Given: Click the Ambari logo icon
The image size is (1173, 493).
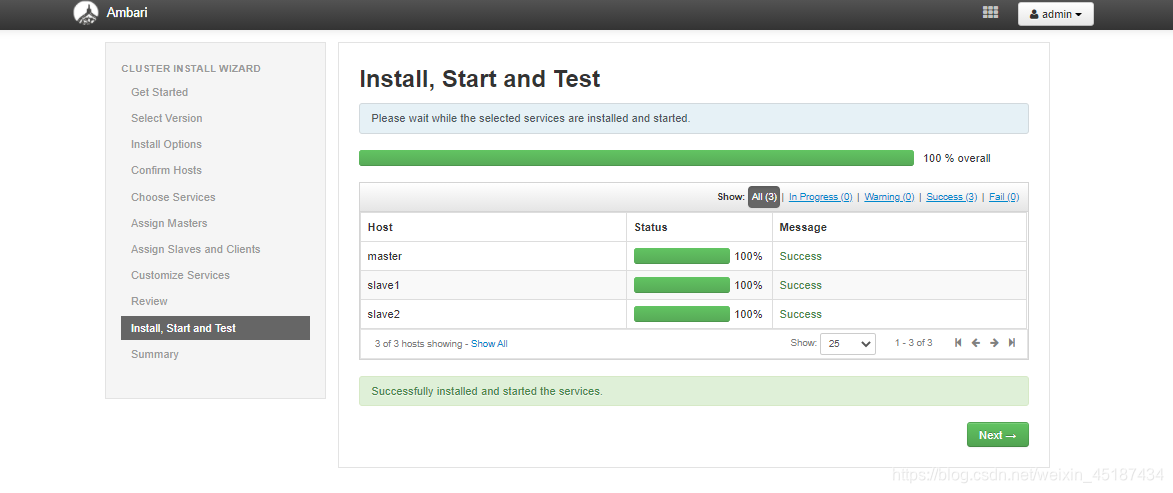Looking at the screenshot, I should coord(86,13).
